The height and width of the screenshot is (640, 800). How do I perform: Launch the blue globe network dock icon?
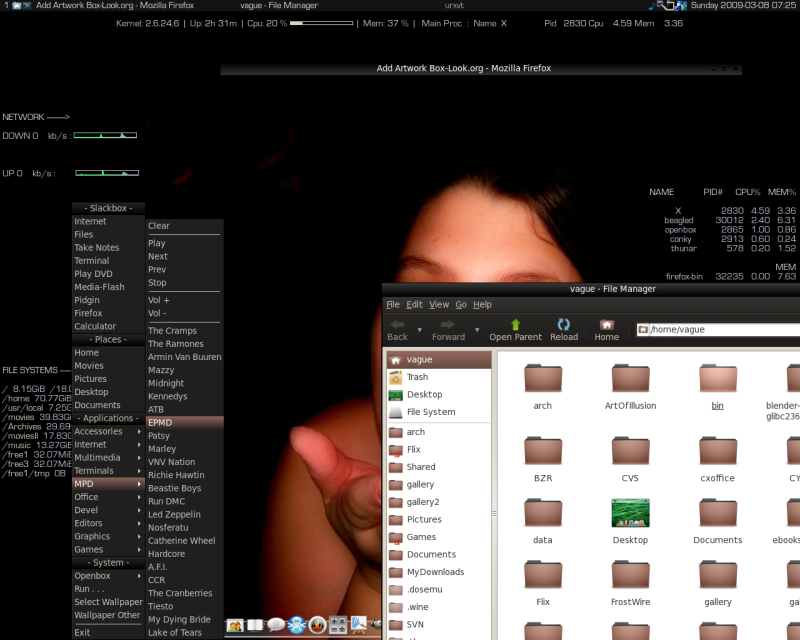[x=296, y=625]
